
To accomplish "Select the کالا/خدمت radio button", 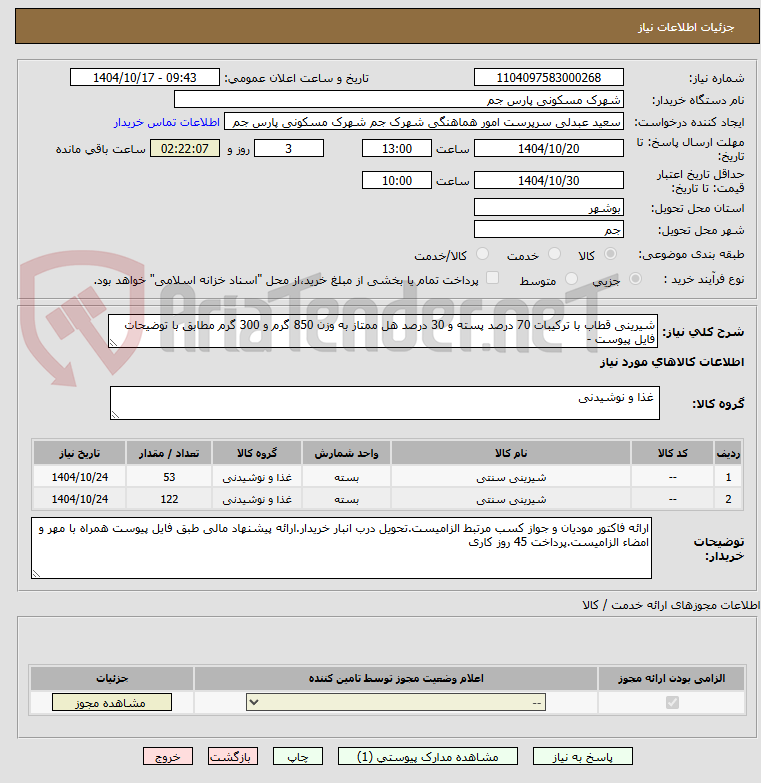I will 482,254.
